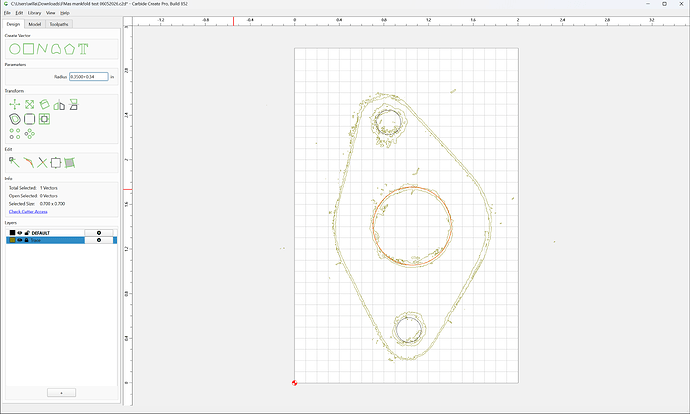
Task: Toggle lock on the Trace layer
Action: [26, 240]
